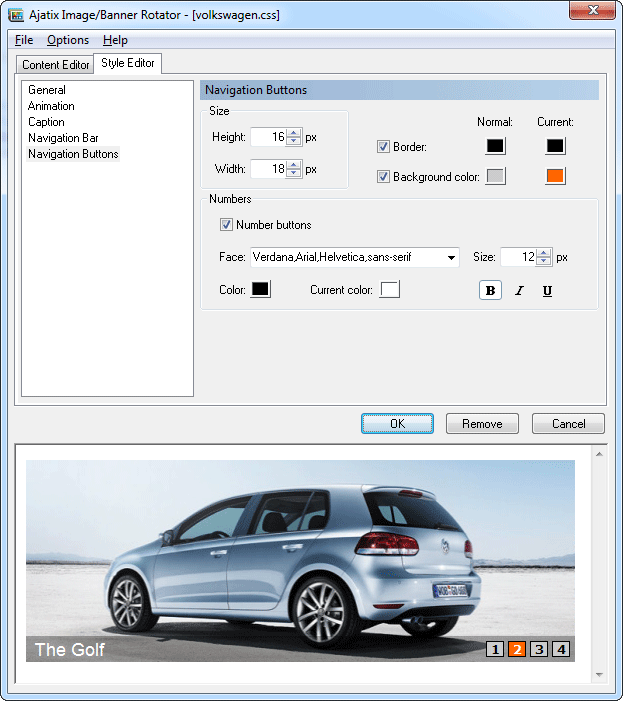Toggle Background color checkbox

click(383, 177)
